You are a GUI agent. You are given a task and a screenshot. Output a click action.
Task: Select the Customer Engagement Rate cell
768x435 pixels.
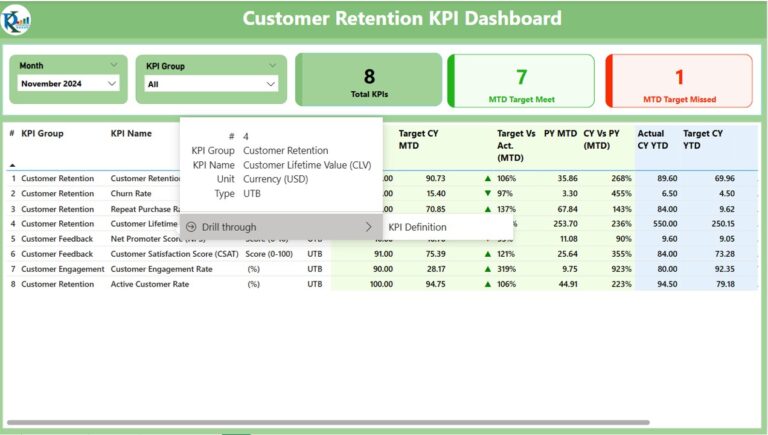tap(161, 269)
